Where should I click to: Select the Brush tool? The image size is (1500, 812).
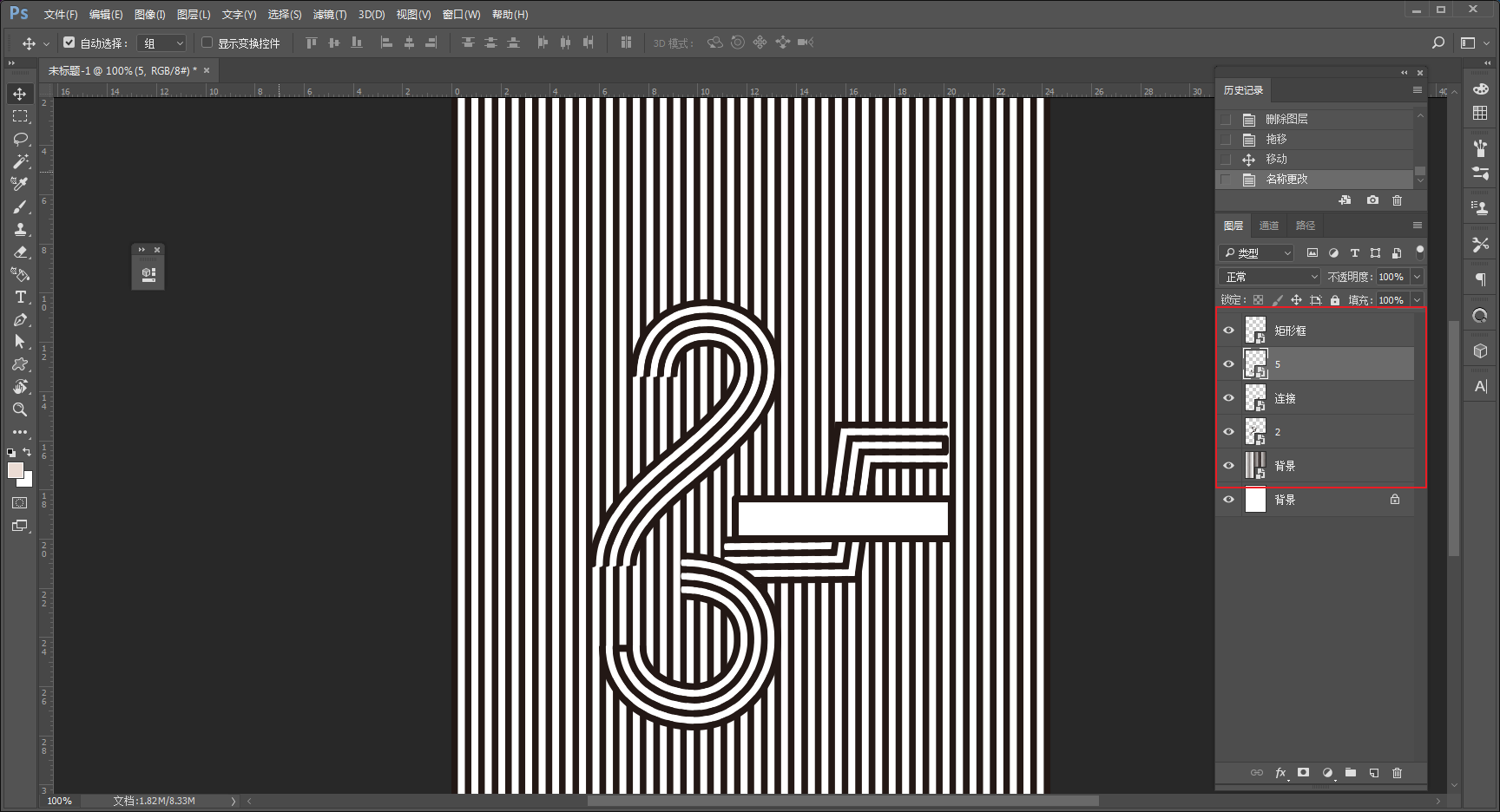click(20, 206)
